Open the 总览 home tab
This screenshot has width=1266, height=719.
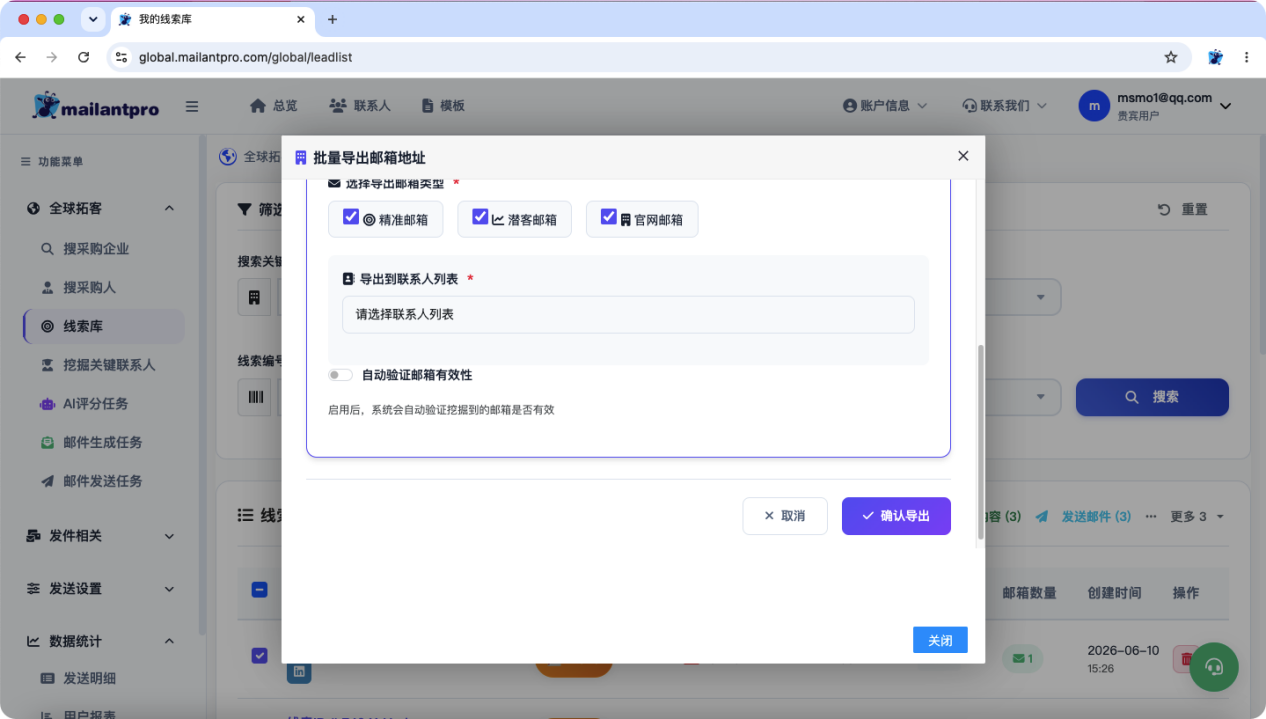(273, 105)
